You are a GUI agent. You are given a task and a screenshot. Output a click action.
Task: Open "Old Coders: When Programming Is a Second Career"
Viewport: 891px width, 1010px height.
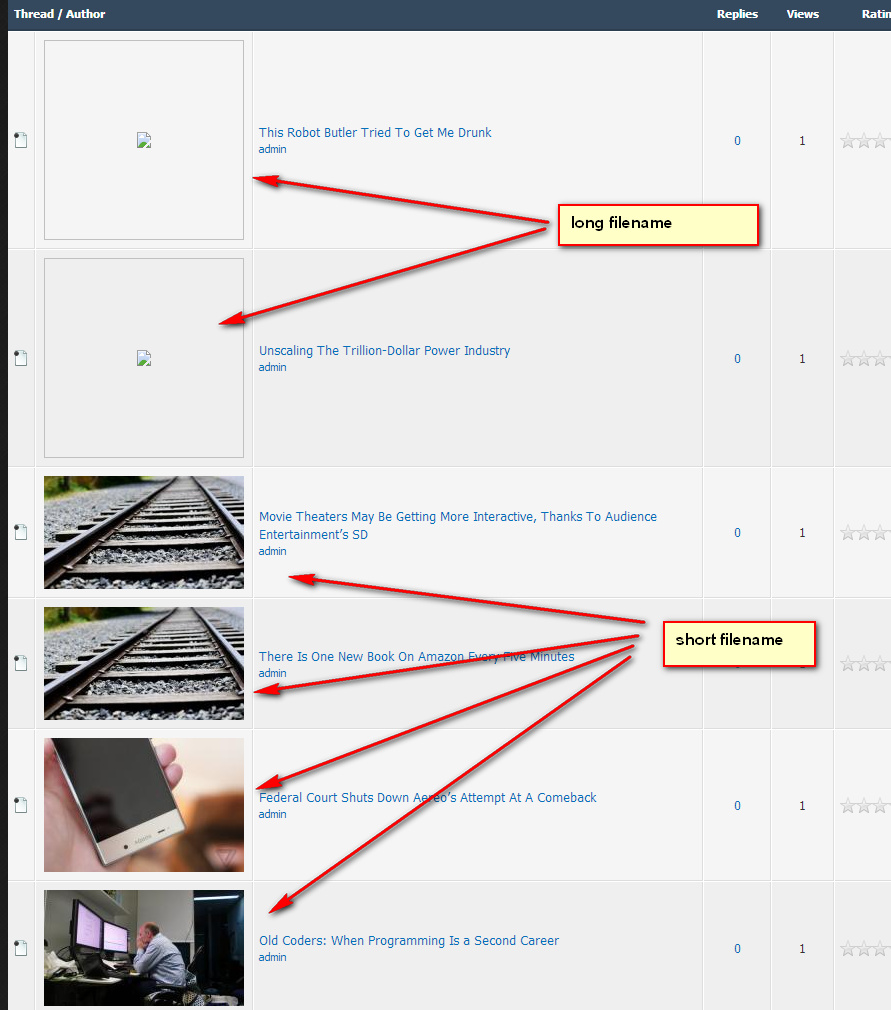[409, 941]
